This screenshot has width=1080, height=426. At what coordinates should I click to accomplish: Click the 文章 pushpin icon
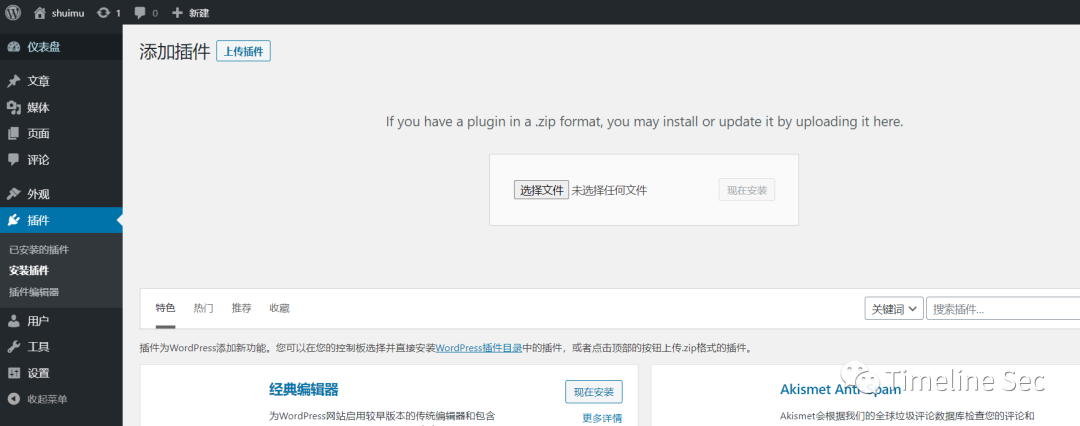(x=13, y=81)
